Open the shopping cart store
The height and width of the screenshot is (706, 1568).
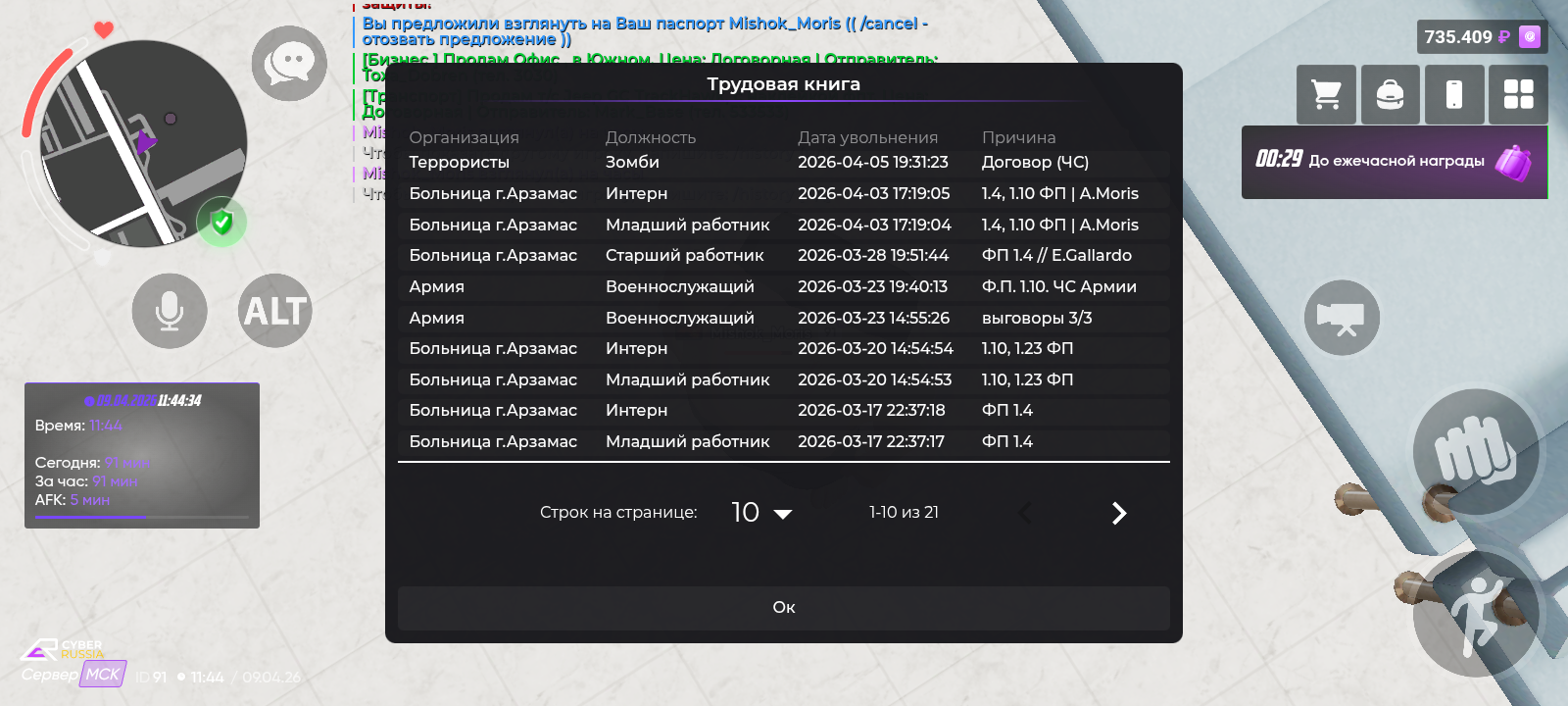click(1326, 95)
